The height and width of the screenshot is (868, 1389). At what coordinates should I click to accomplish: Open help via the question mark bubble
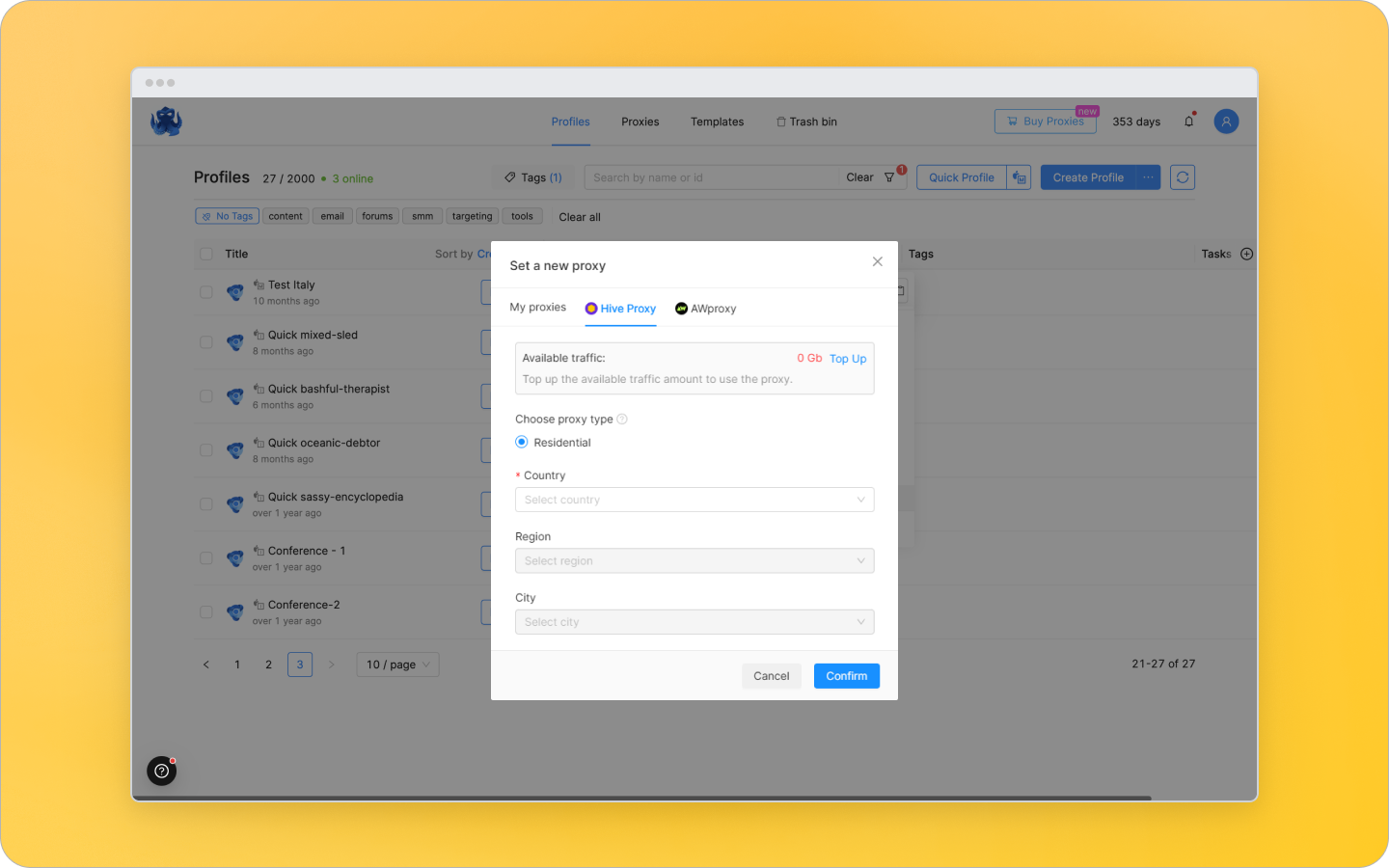[161, 771]
